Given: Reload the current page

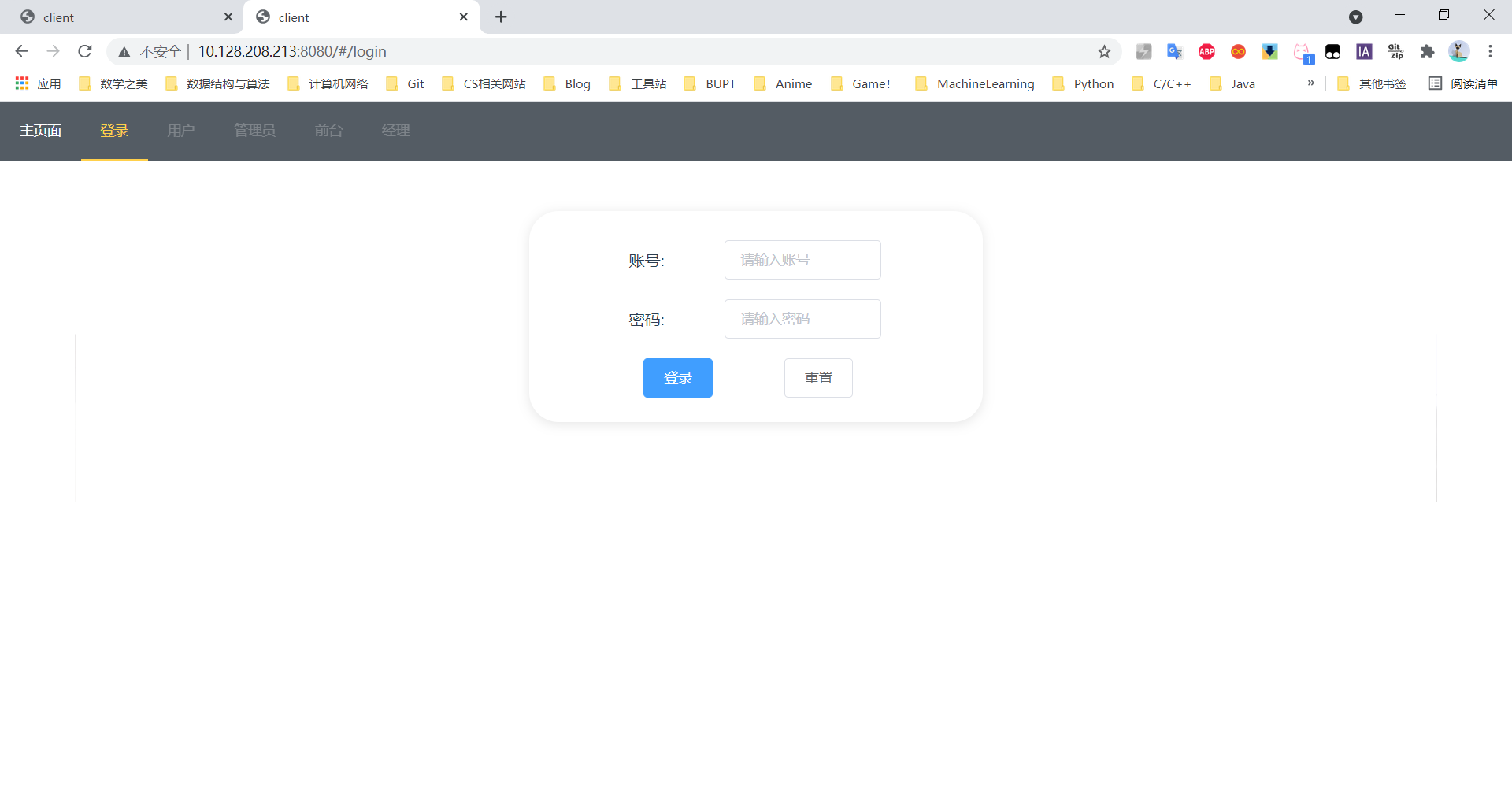Looking at the screenshot, I should point(84,51).
